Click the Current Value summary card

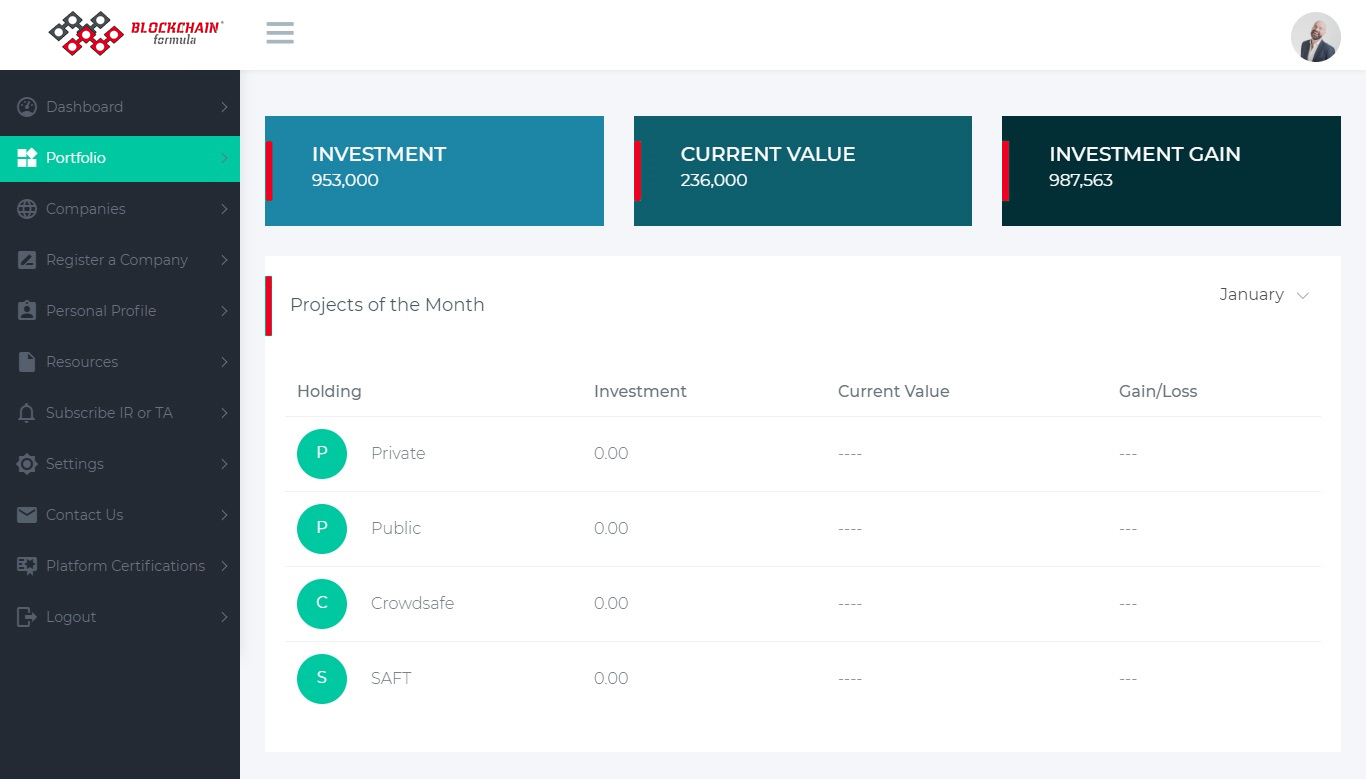tap(802, 171)
